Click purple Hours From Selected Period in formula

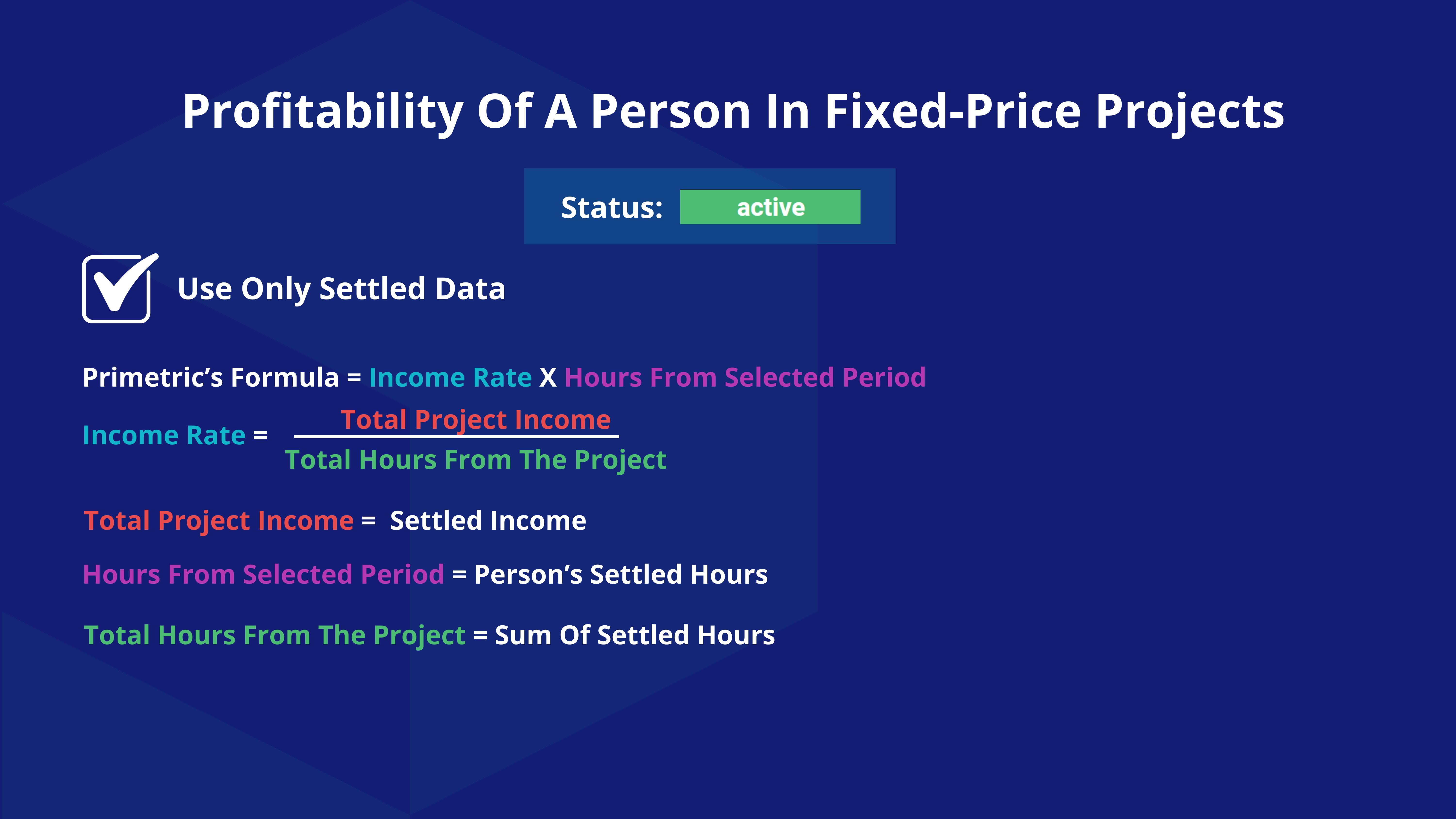coord(745,378)
